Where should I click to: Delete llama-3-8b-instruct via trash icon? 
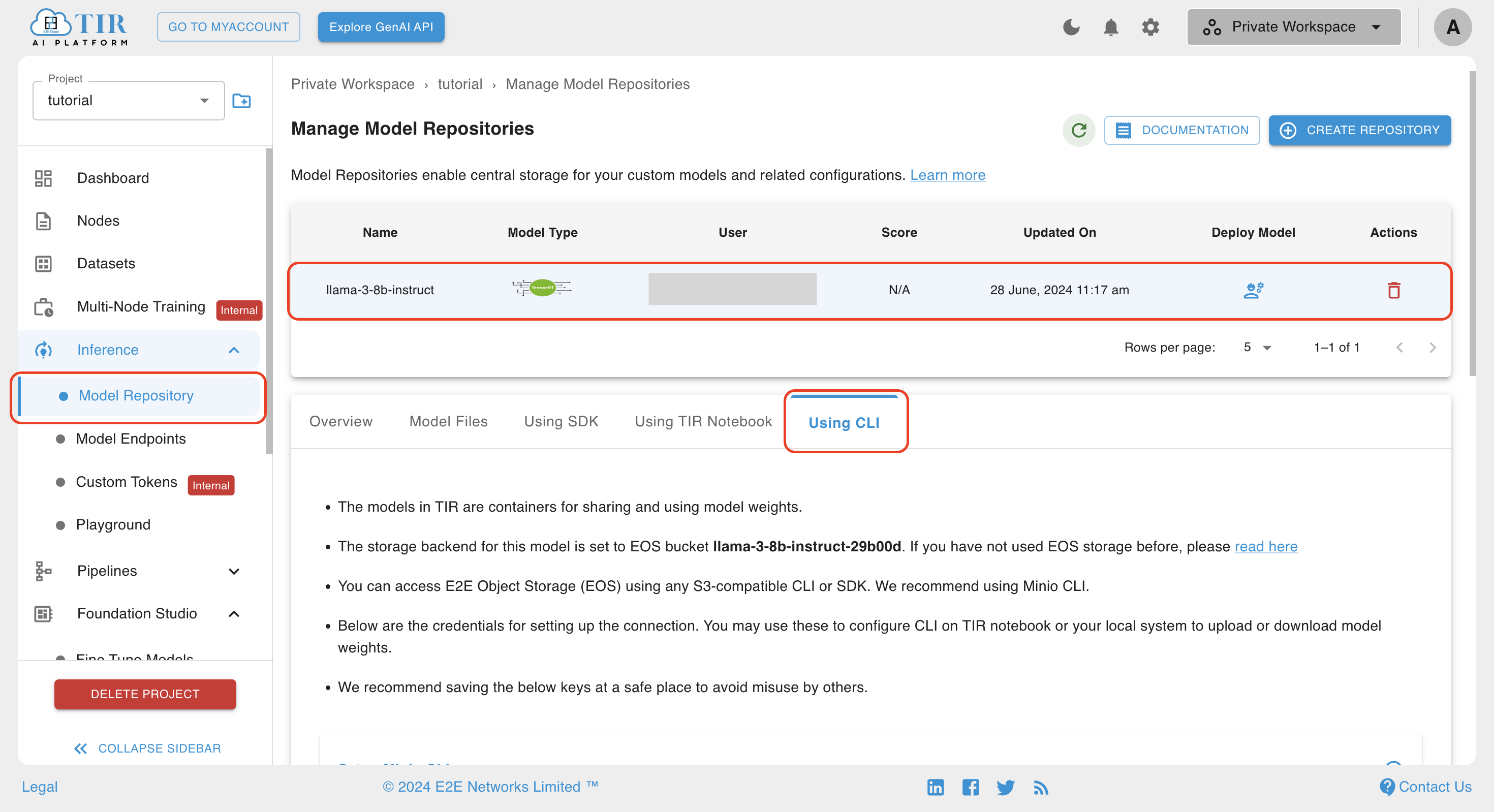(x=1394, y=290)
